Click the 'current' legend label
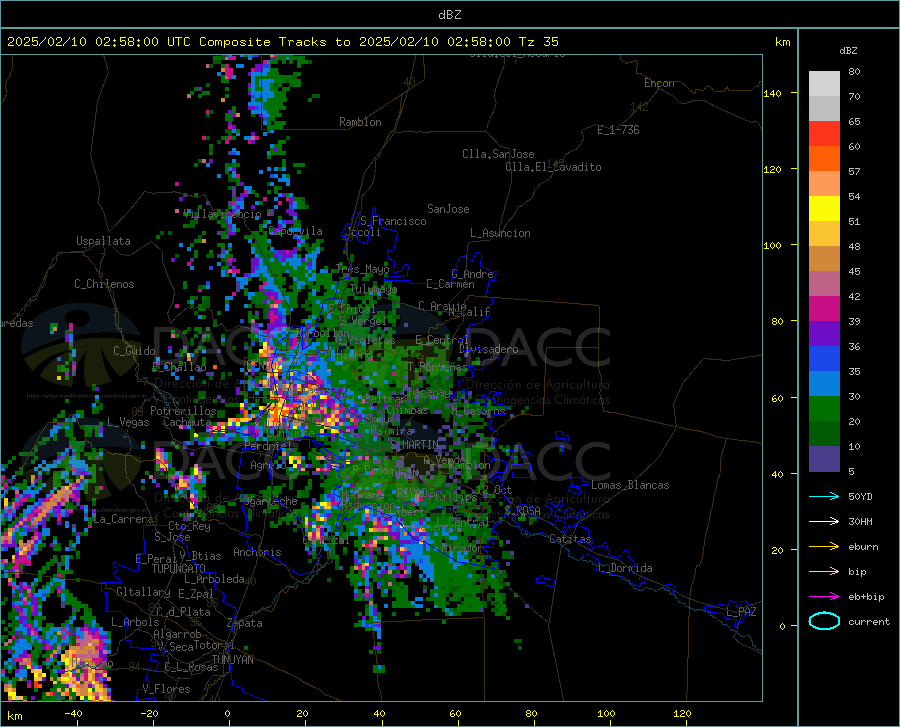The width and height of the screenshot is (900, 727). click(x=869, y=621)
